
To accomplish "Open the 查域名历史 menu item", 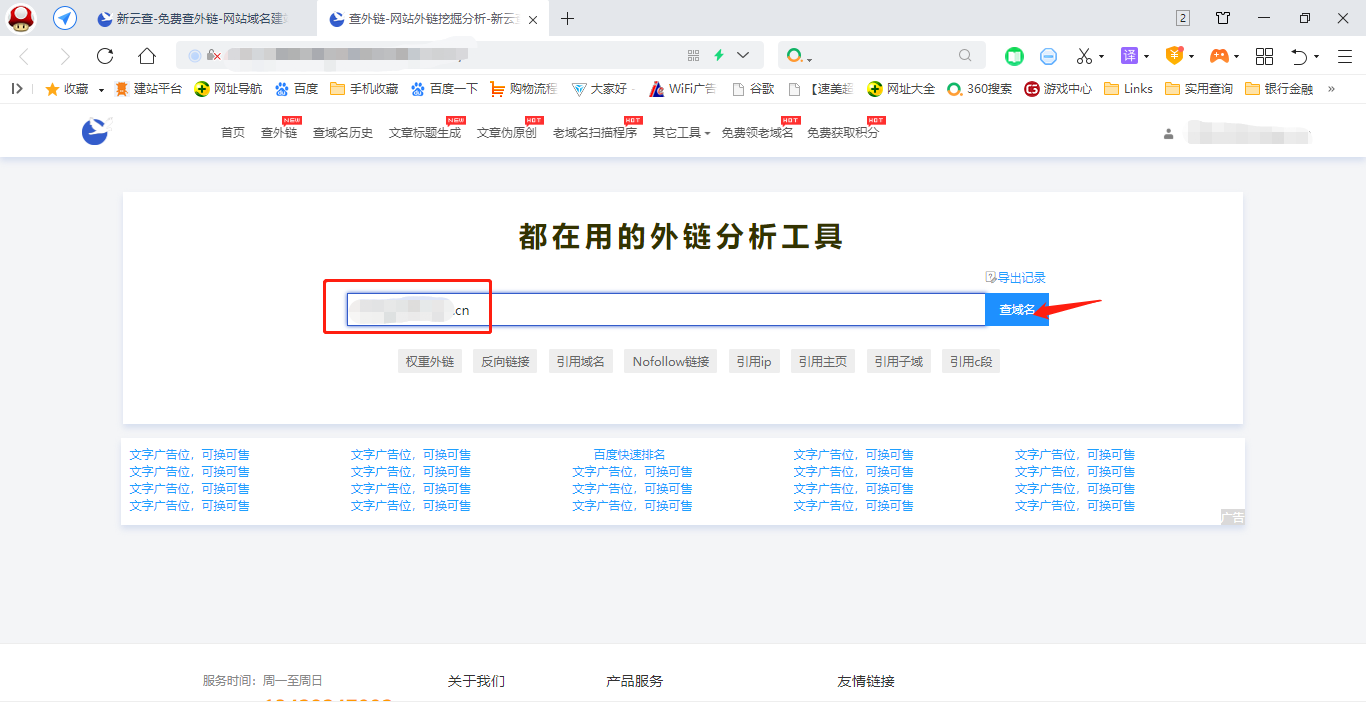I will coord(342,131).
